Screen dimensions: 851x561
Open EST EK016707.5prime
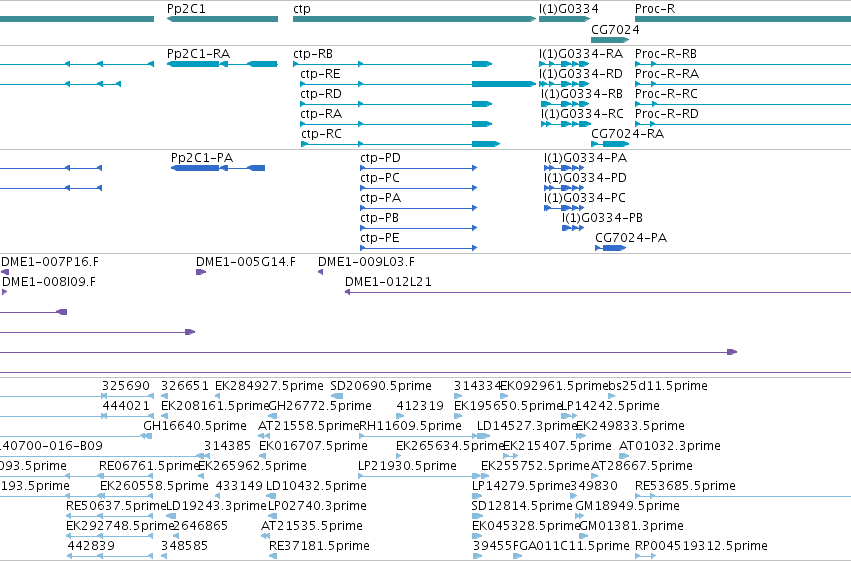pos(313,446)
